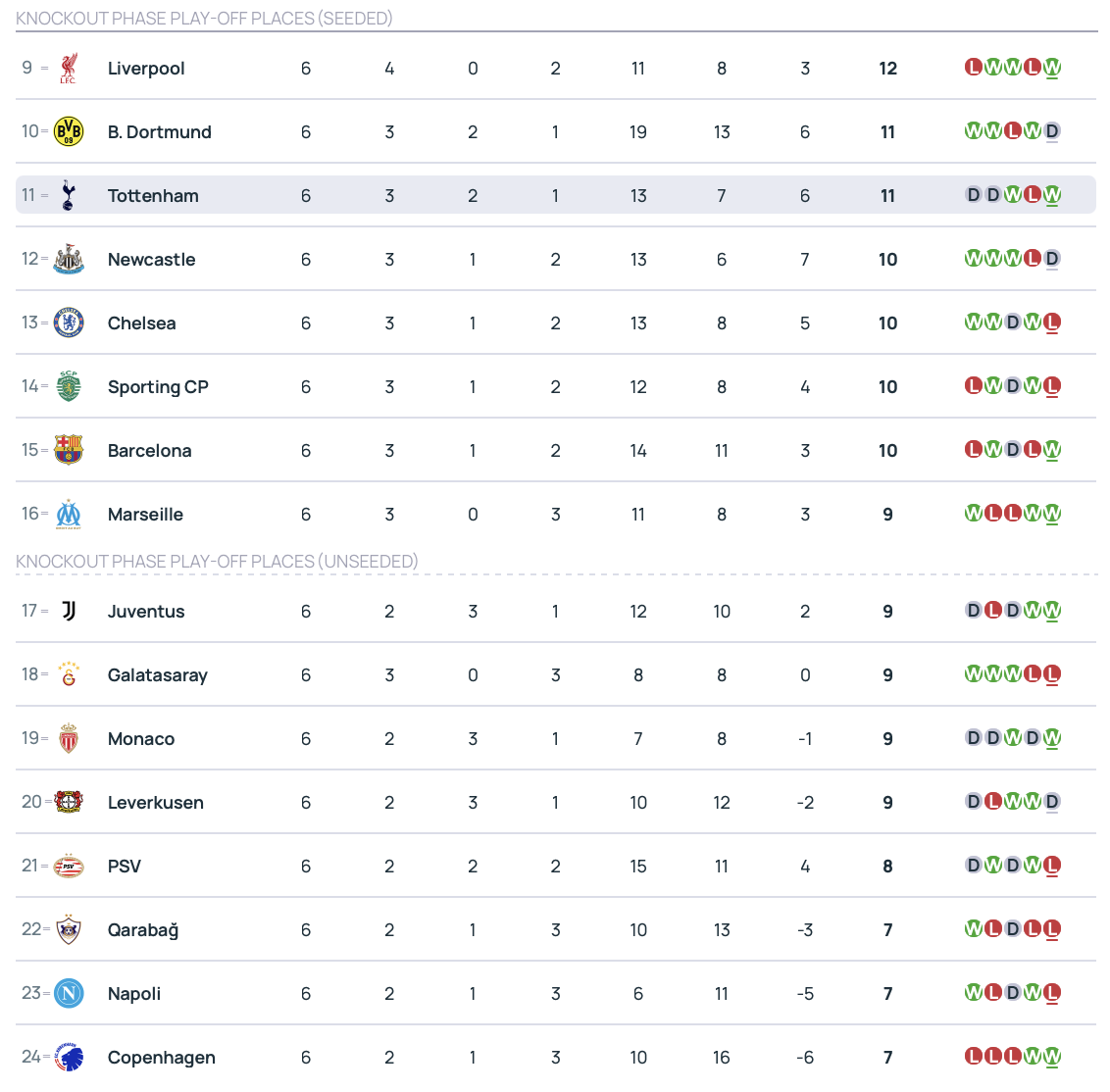Click the Liverpool club crest
Image resolution: width=1110 pixels, height=1092 pixels.
point(68,68)
